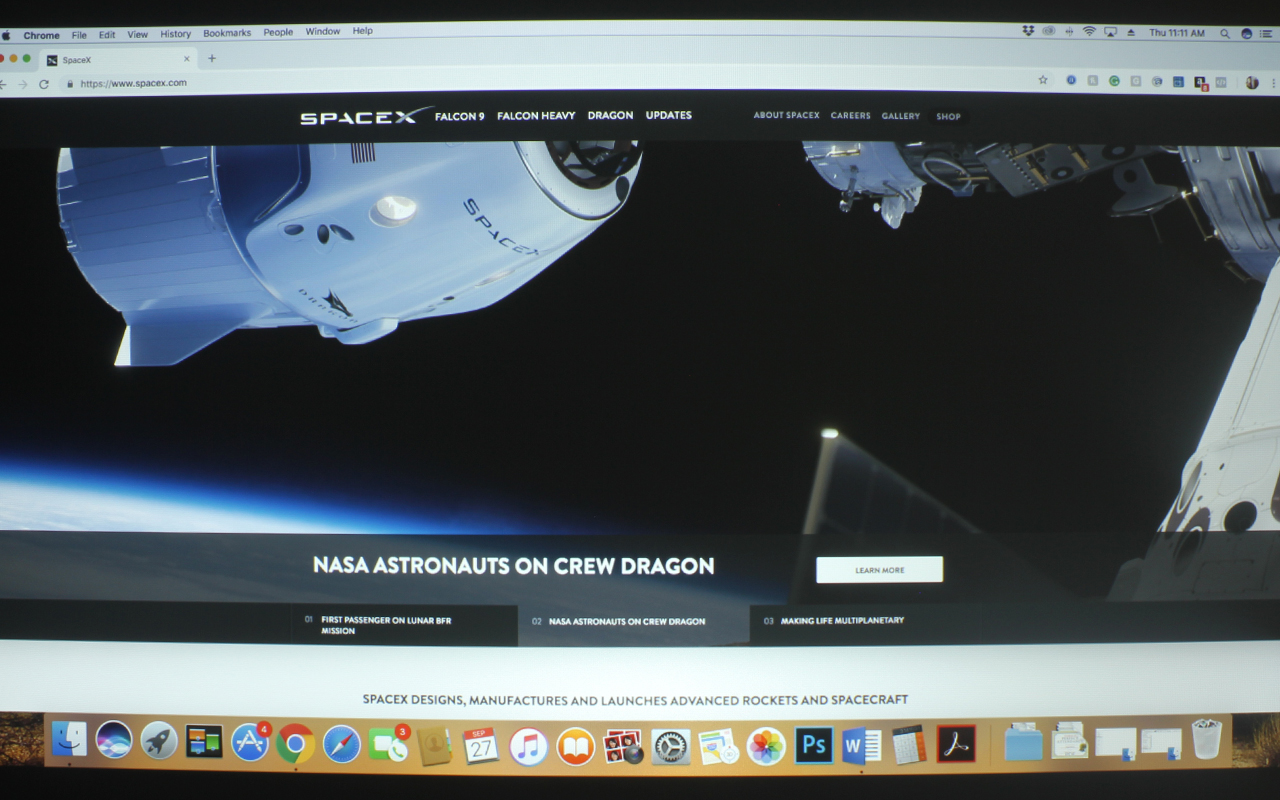1280x800 pixels.
Task: Open the History menu
Action: pos(175,34)
